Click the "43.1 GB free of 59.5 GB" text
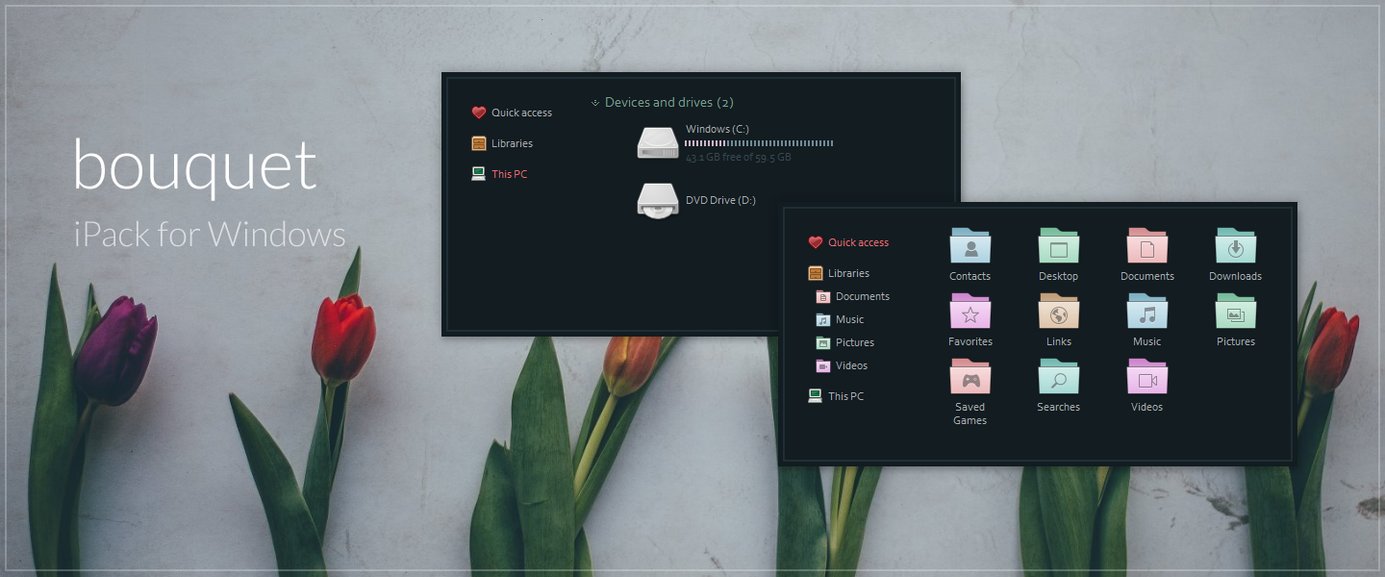The height and width of the screenshot is (577, 1385). click(738, 157)
